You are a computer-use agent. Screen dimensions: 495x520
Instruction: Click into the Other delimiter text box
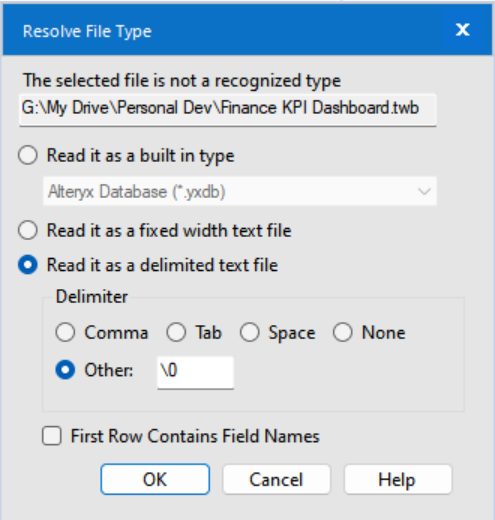click(x=195, y=373)
